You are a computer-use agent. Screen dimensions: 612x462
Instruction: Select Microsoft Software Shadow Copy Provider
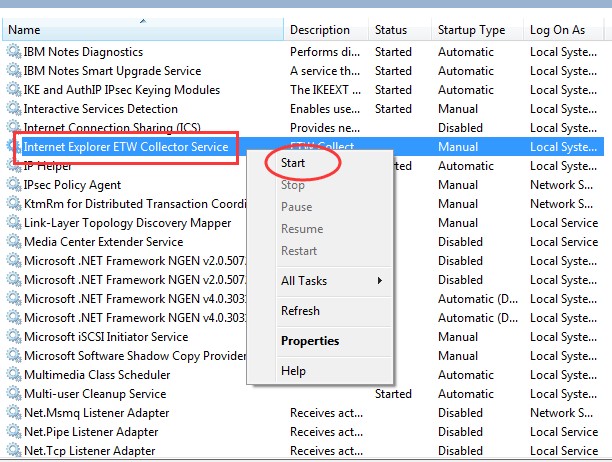[x=135, y=356]
